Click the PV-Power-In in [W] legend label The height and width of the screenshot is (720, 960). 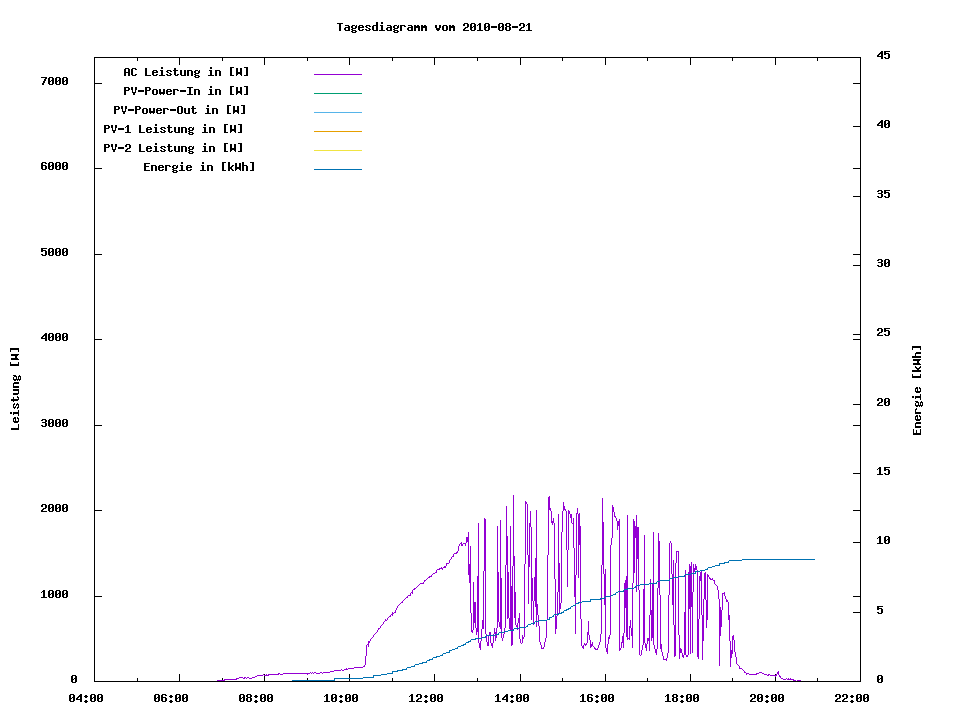[x=193, y=91]
